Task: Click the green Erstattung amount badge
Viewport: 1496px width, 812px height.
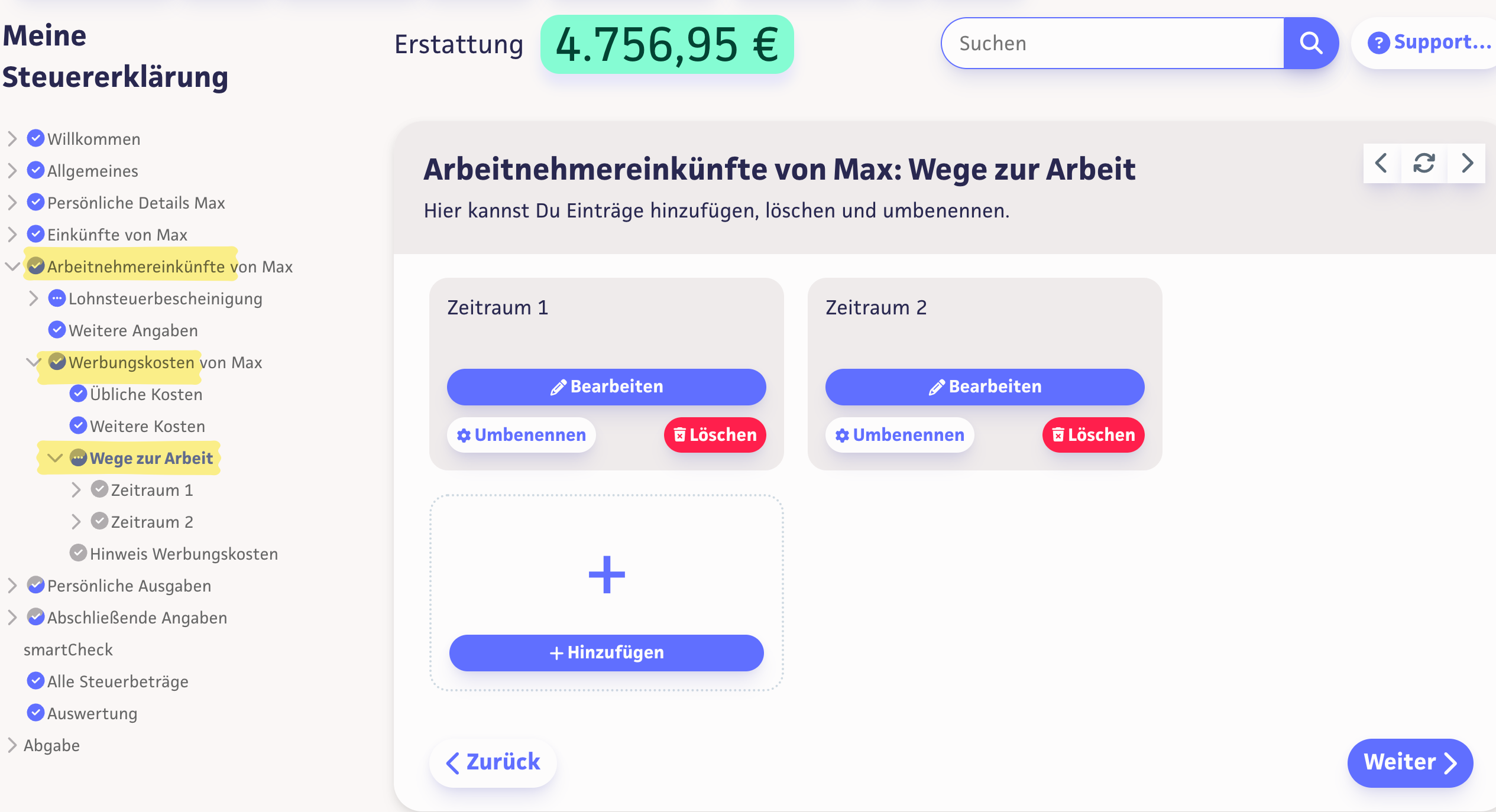Action: [x=667, y=45]
